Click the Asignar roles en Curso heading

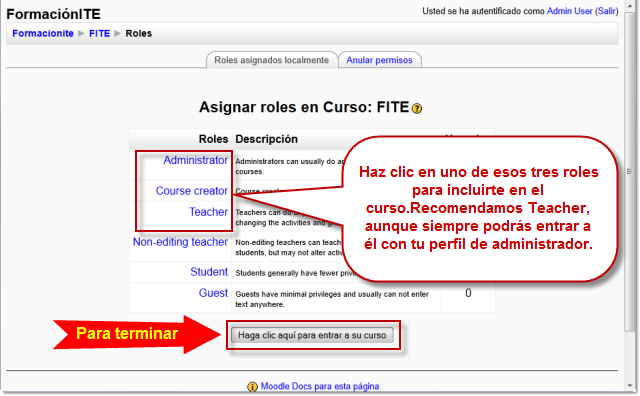[x=304, y=107]
